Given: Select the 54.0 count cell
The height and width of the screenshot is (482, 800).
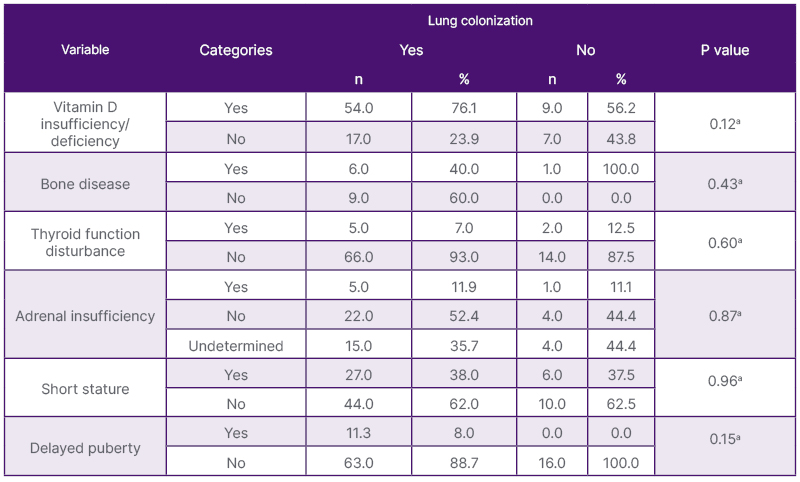Looking at the screenshot, I should (x=359, y=108).
